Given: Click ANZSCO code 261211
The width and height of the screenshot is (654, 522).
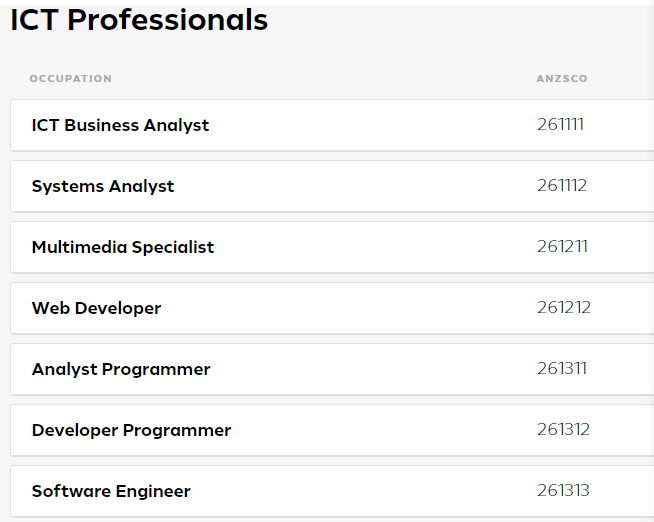Looking at the screenshot, I should tap(562, 246).
